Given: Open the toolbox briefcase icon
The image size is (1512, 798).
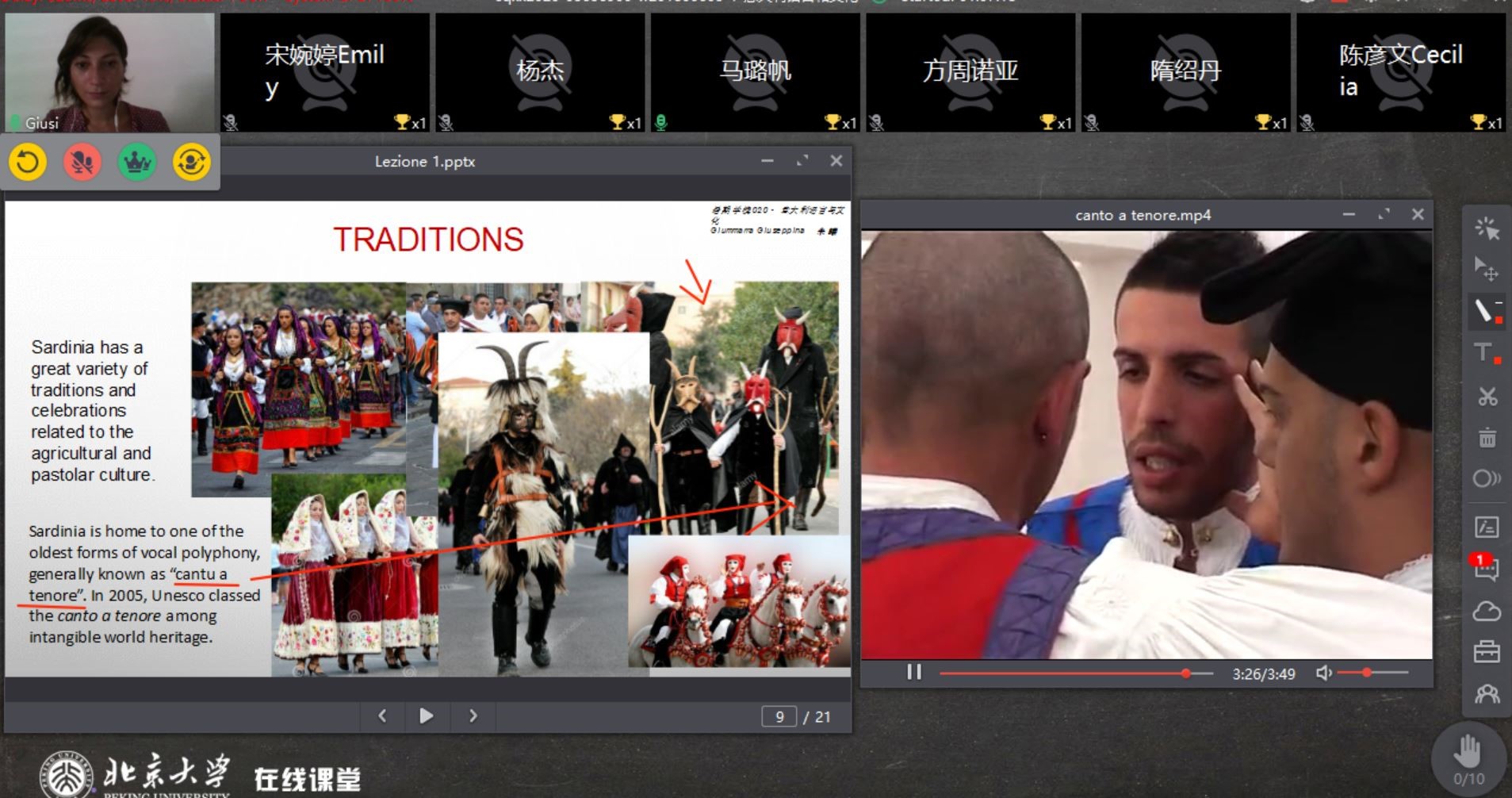Looking at the screenshot, I should (x=1486, y=652).
